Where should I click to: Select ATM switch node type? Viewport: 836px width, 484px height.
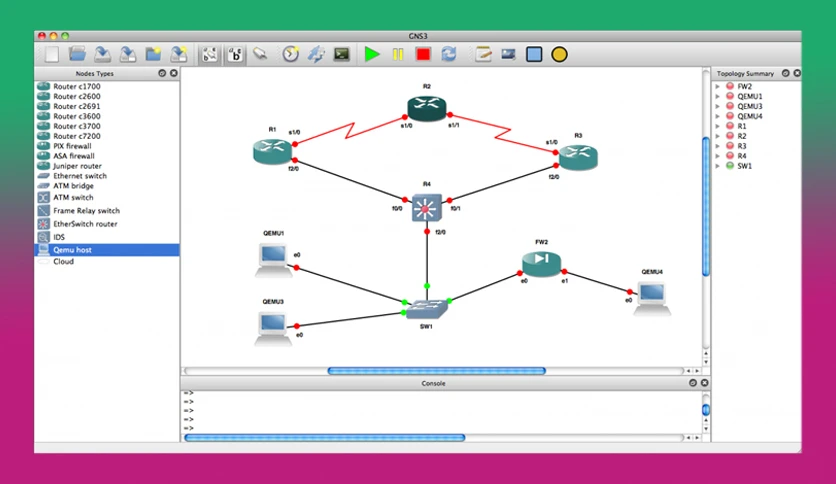(x=107, y=197)
